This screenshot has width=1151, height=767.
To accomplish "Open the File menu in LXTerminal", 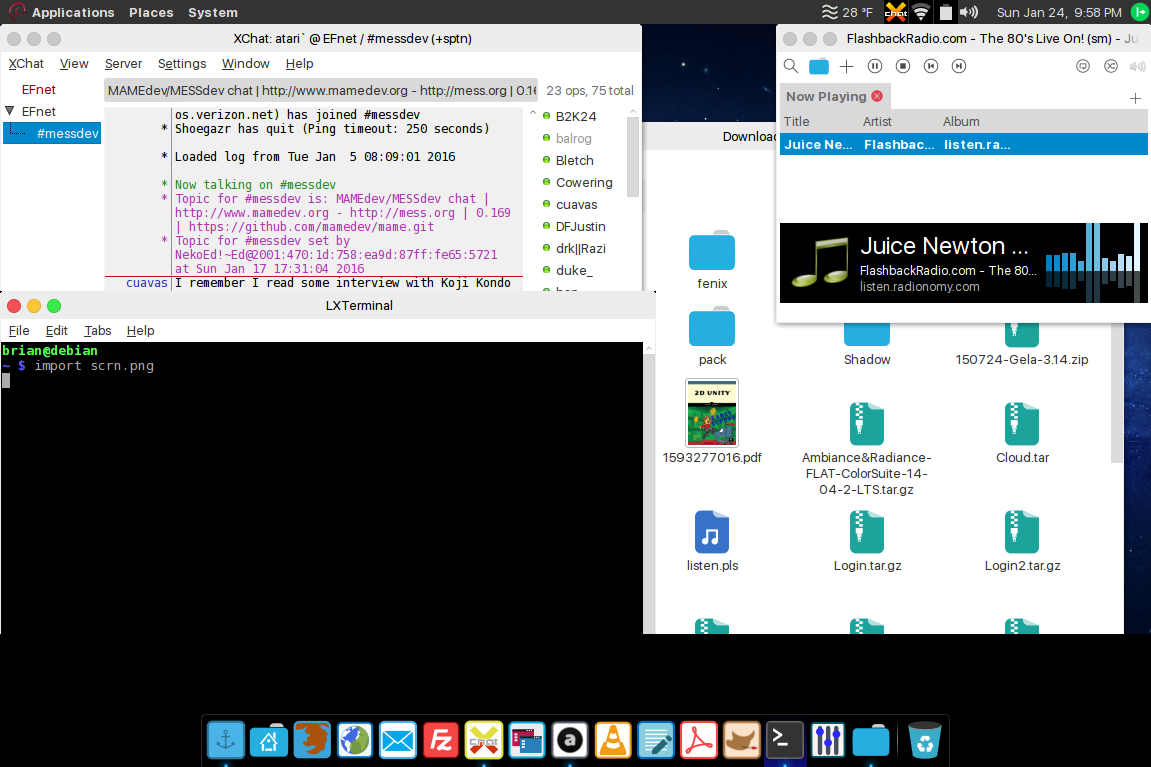I will pyautogui.click(x=19, y=330).
